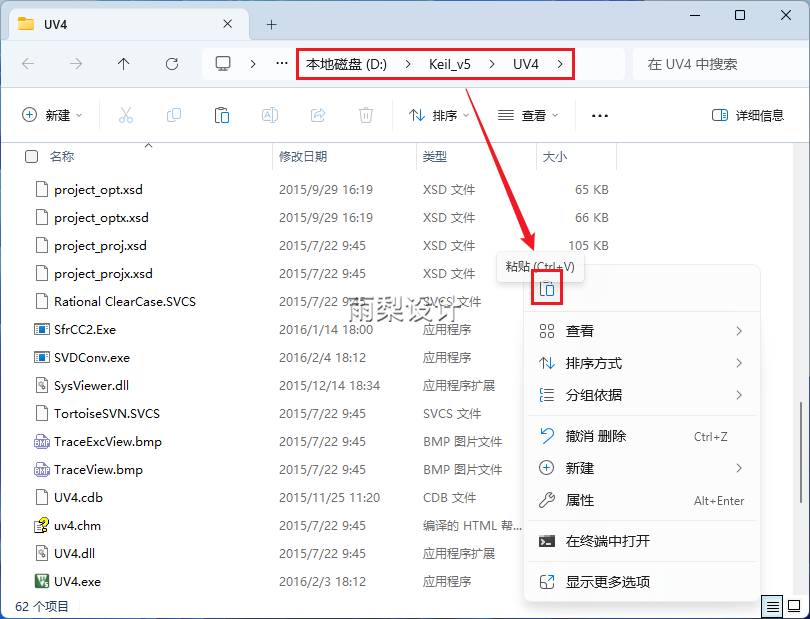Open the toolbar three-dot more menu
The width and height of the screenshot is (810, 619).
[x=599, y=116]
